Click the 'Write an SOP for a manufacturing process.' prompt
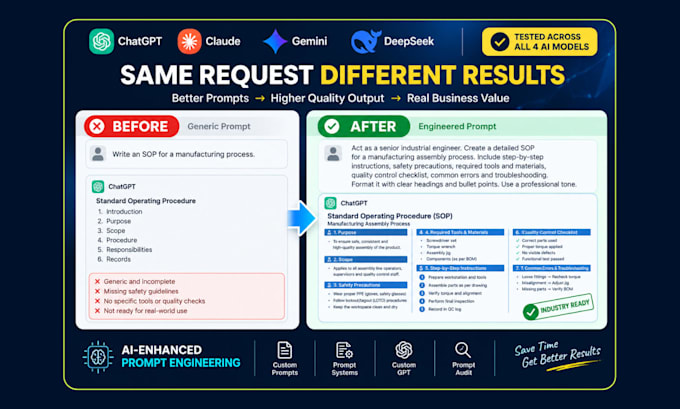 coord(183,154)
